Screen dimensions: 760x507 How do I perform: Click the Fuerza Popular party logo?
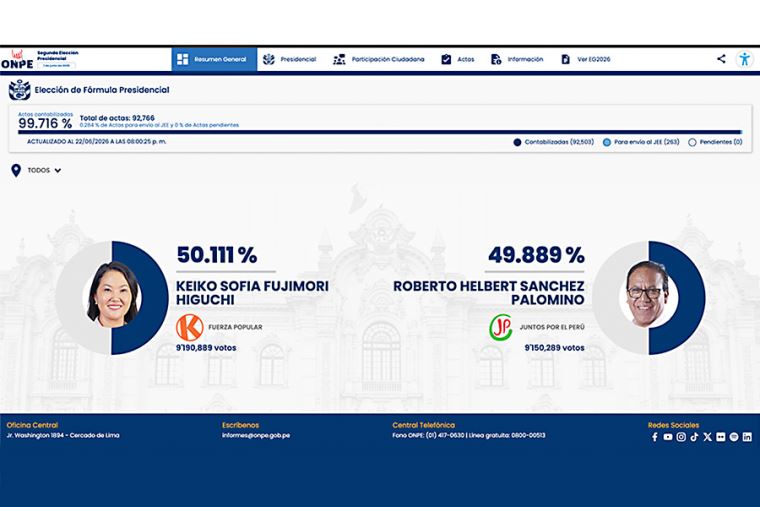tap(190, 327)
